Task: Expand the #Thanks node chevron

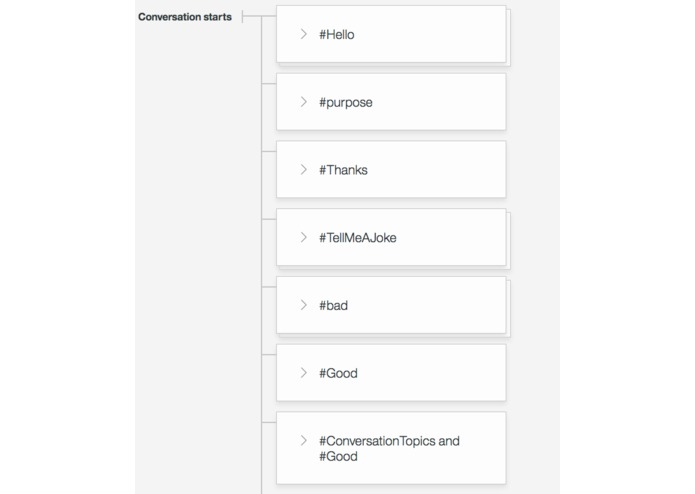Action: coord(303,170)
